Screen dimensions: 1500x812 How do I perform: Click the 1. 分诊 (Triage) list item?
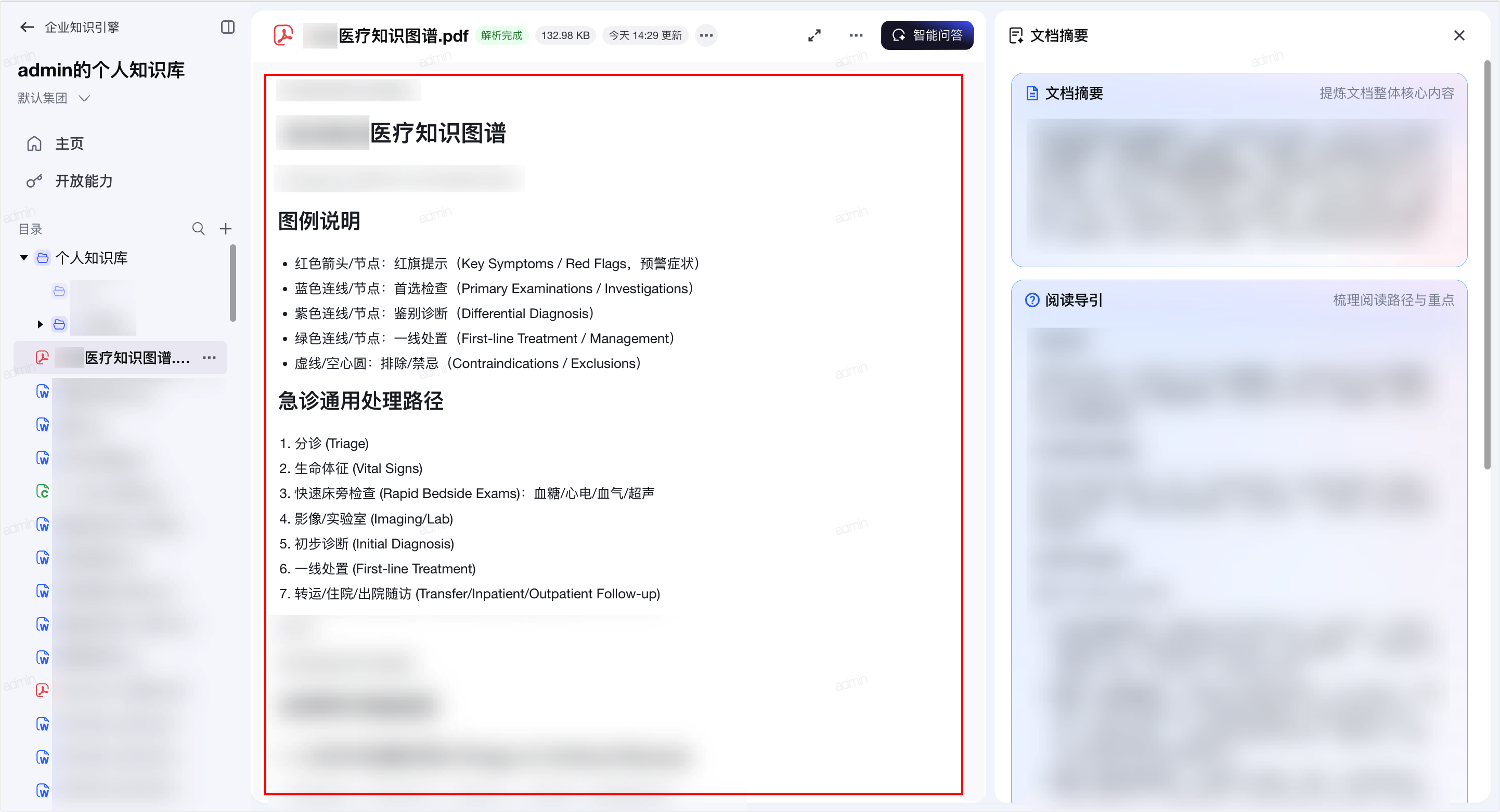pos(324,443)
